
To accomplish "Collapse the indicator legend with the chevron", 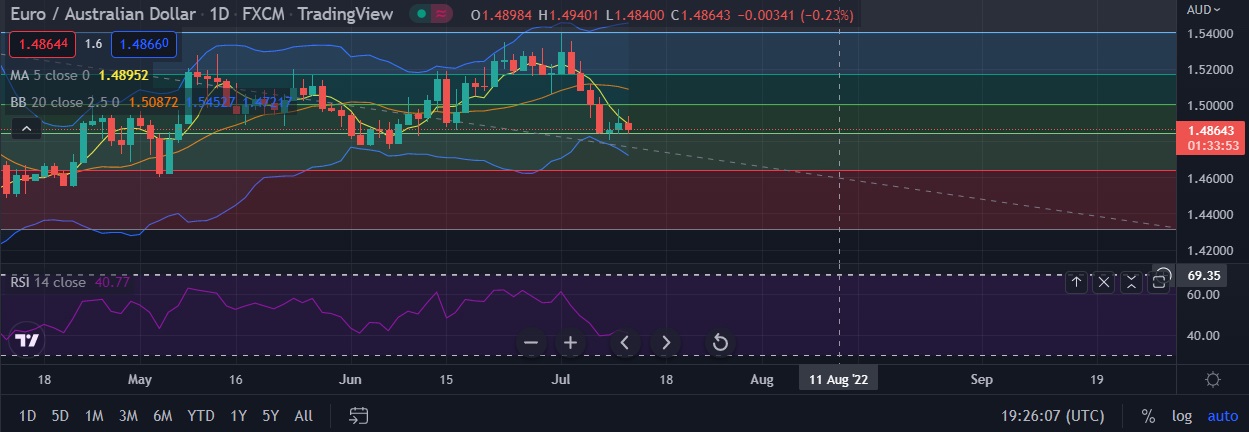I will [x=27, y=128].
